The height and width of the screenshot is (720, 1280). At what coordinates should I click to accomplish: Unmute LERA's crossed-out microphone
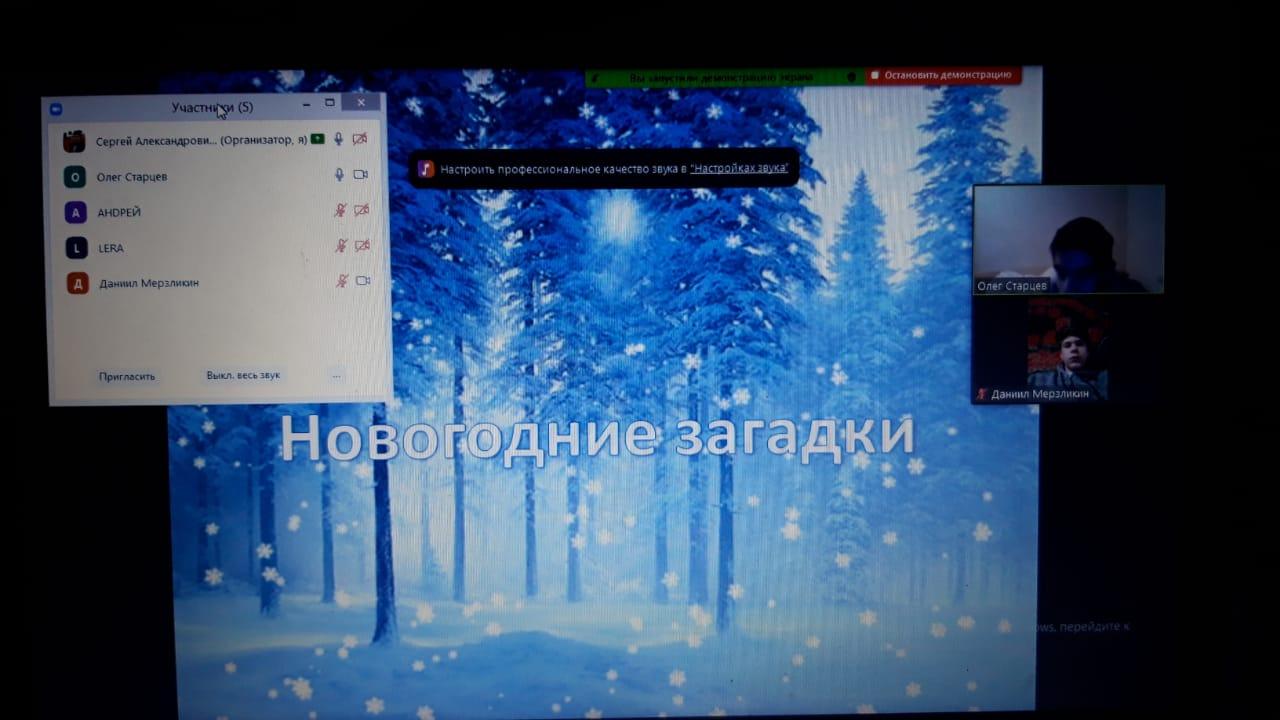341,245
